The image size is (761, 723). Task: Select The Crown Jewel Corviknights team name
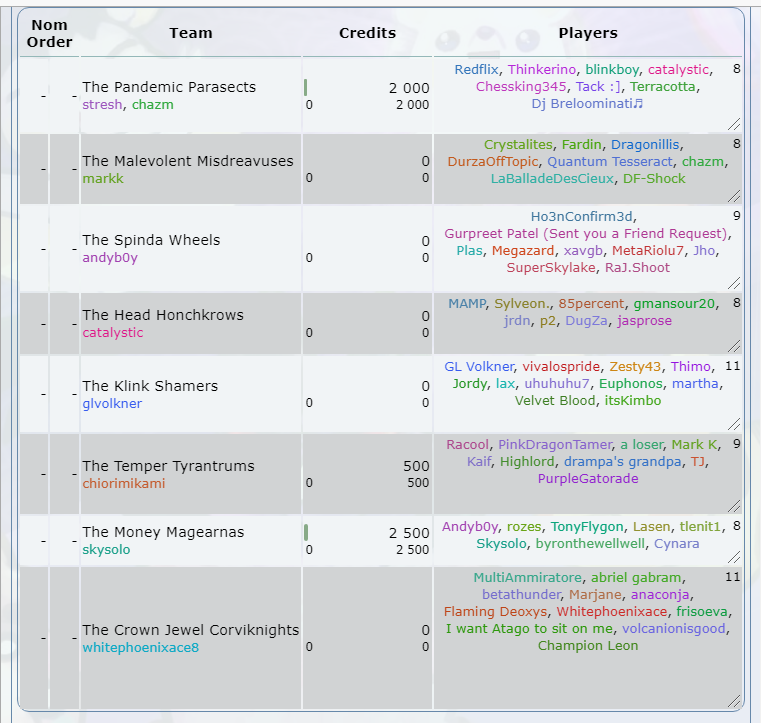(191, 630)
